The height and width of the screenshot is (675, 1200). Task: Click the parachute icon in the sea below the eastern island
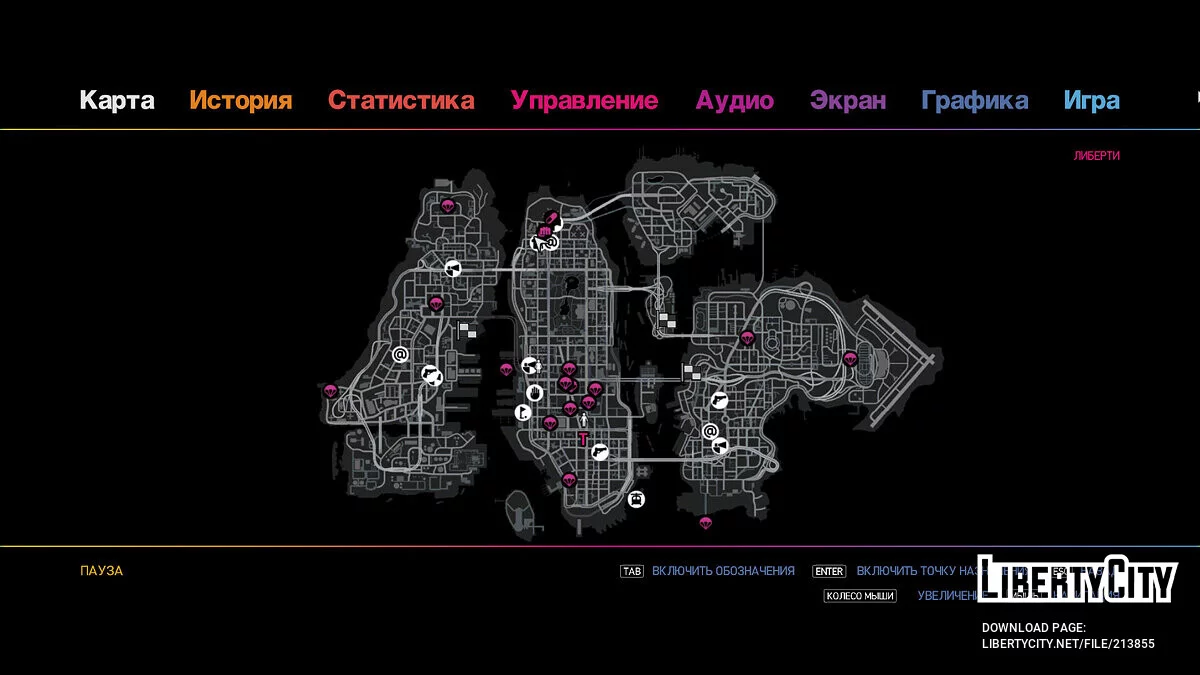[704, 523]
